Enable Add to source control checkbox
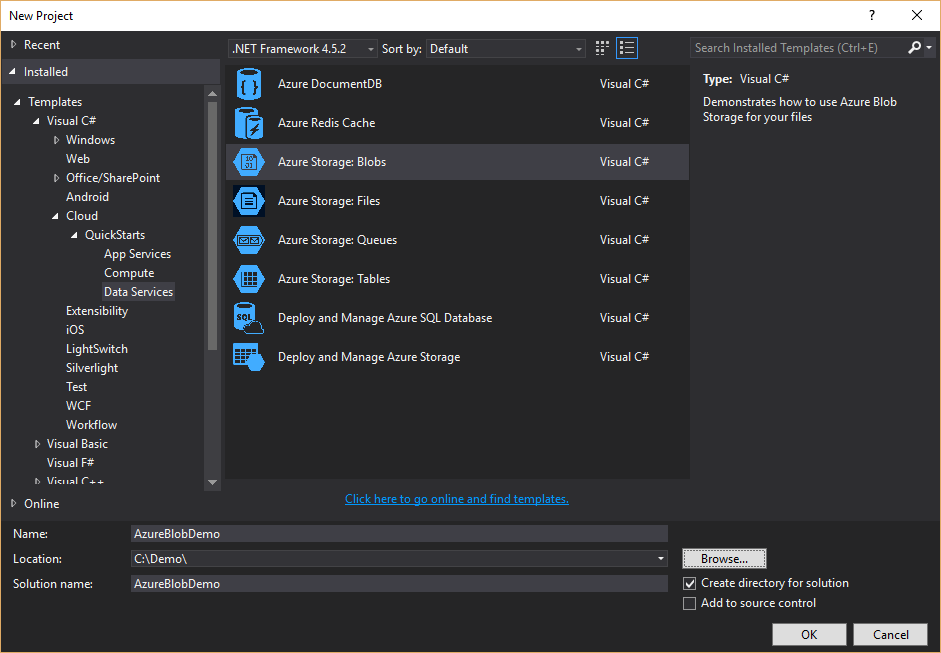 pyautogui.click(x=689, y=603)
